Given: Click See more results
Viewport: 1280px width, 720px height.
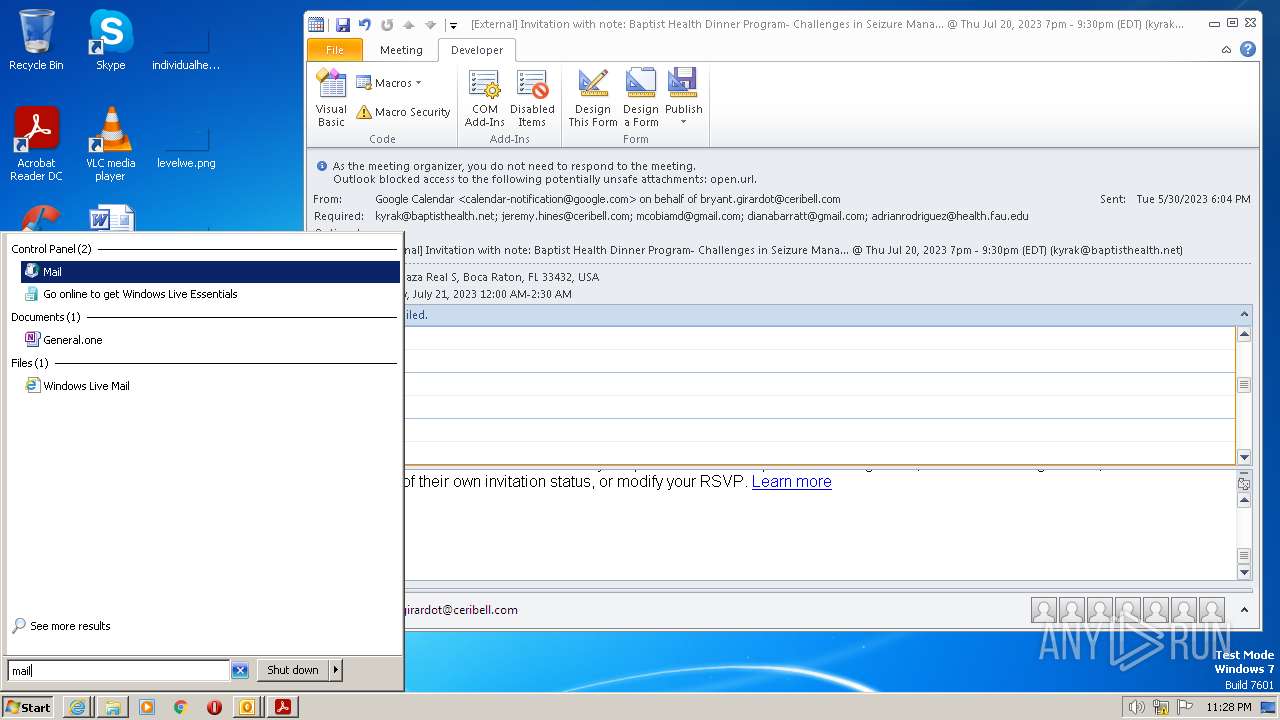Looking at the screenshot, I should coord(61,626).
